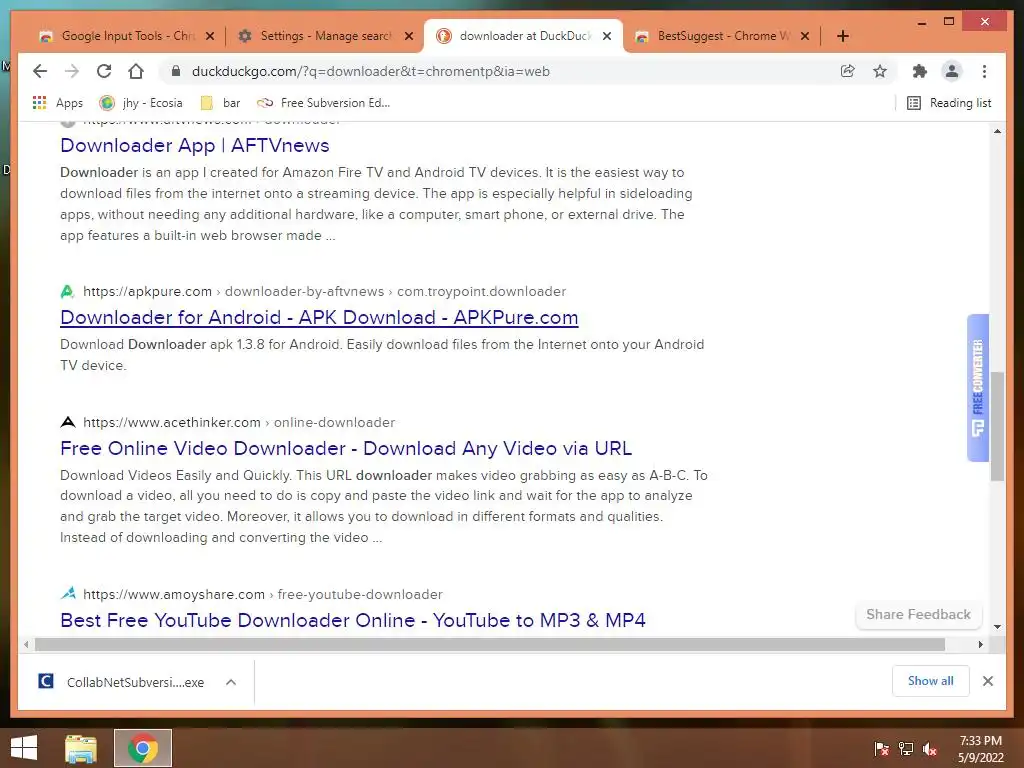Click the Share Feedback button
Viewport: 1024px width, 768px height.
[x=918, y=615]
